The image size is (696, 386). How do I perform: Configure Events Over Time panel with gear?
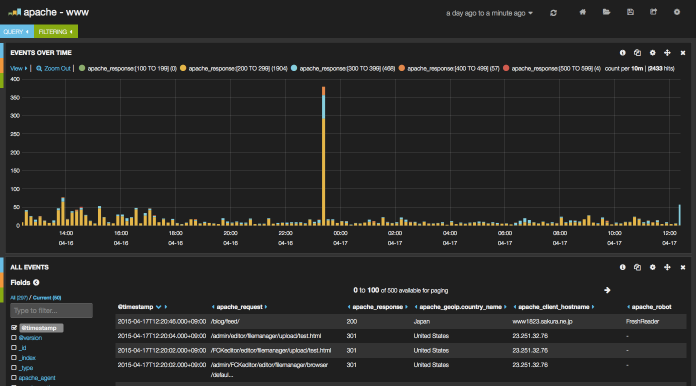(x=652, y=53)
